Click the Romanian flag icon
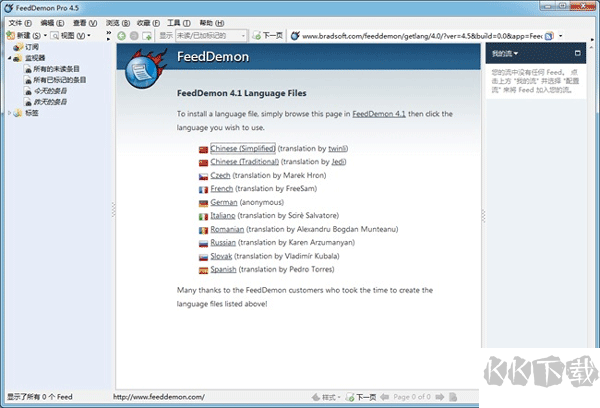The image size is (600, 408). click(x=203, y=230)
